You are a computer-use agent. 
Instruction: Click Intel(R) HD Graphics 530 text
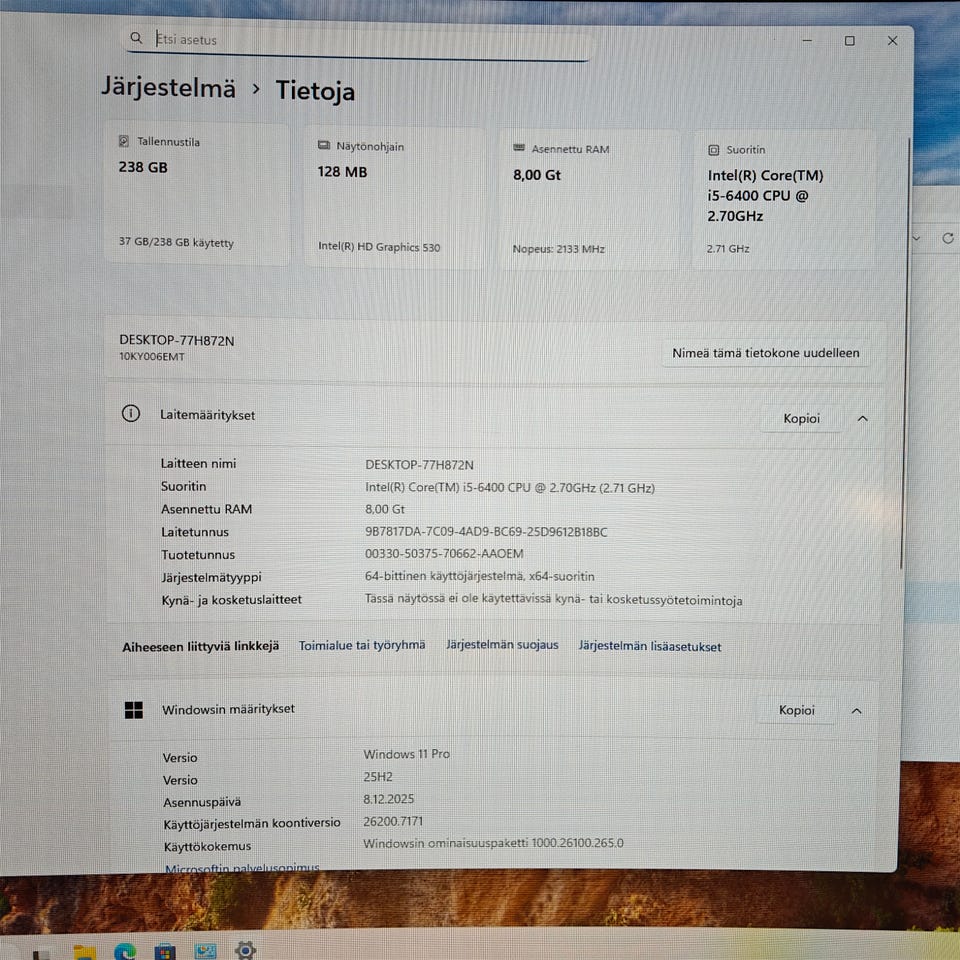click(x=379, y=247)
